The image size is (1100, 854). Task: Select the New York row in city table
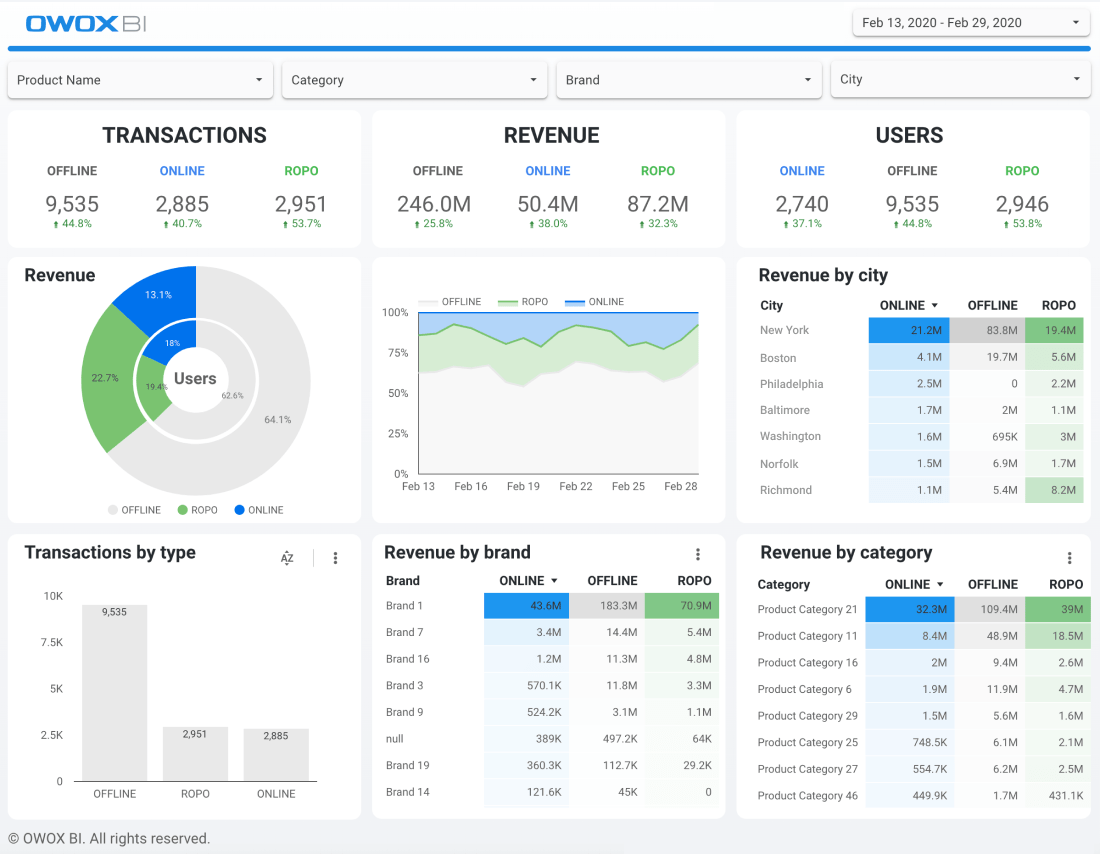coord(921,331)
